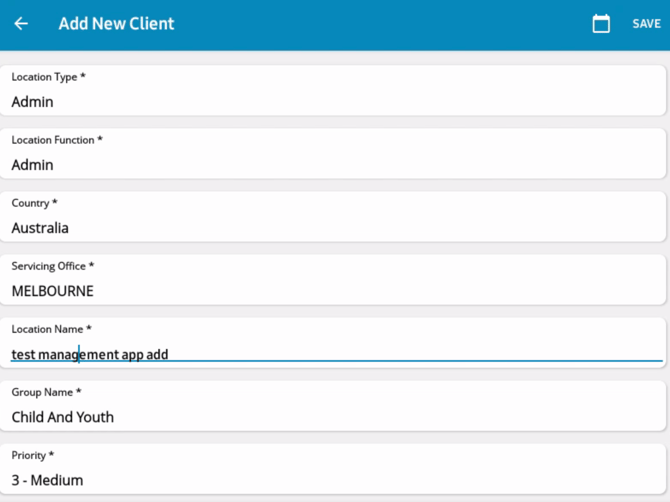Click the Location Type label
Image resolution: width=670 pixels, height=502 pixels.
[48, 77]
